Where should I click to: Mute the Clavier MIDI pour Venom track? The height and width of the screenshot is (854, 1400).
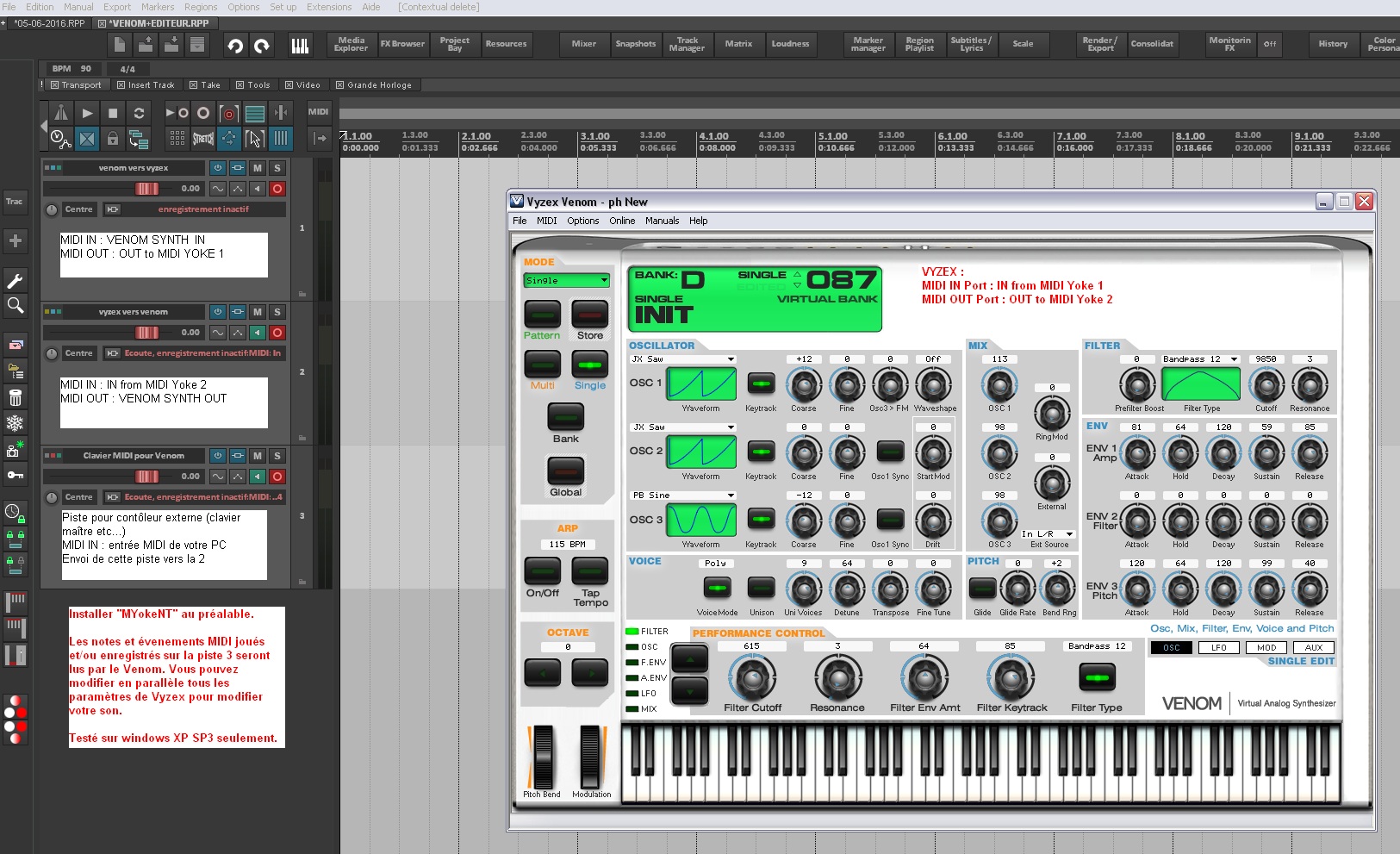pos(258,456)
